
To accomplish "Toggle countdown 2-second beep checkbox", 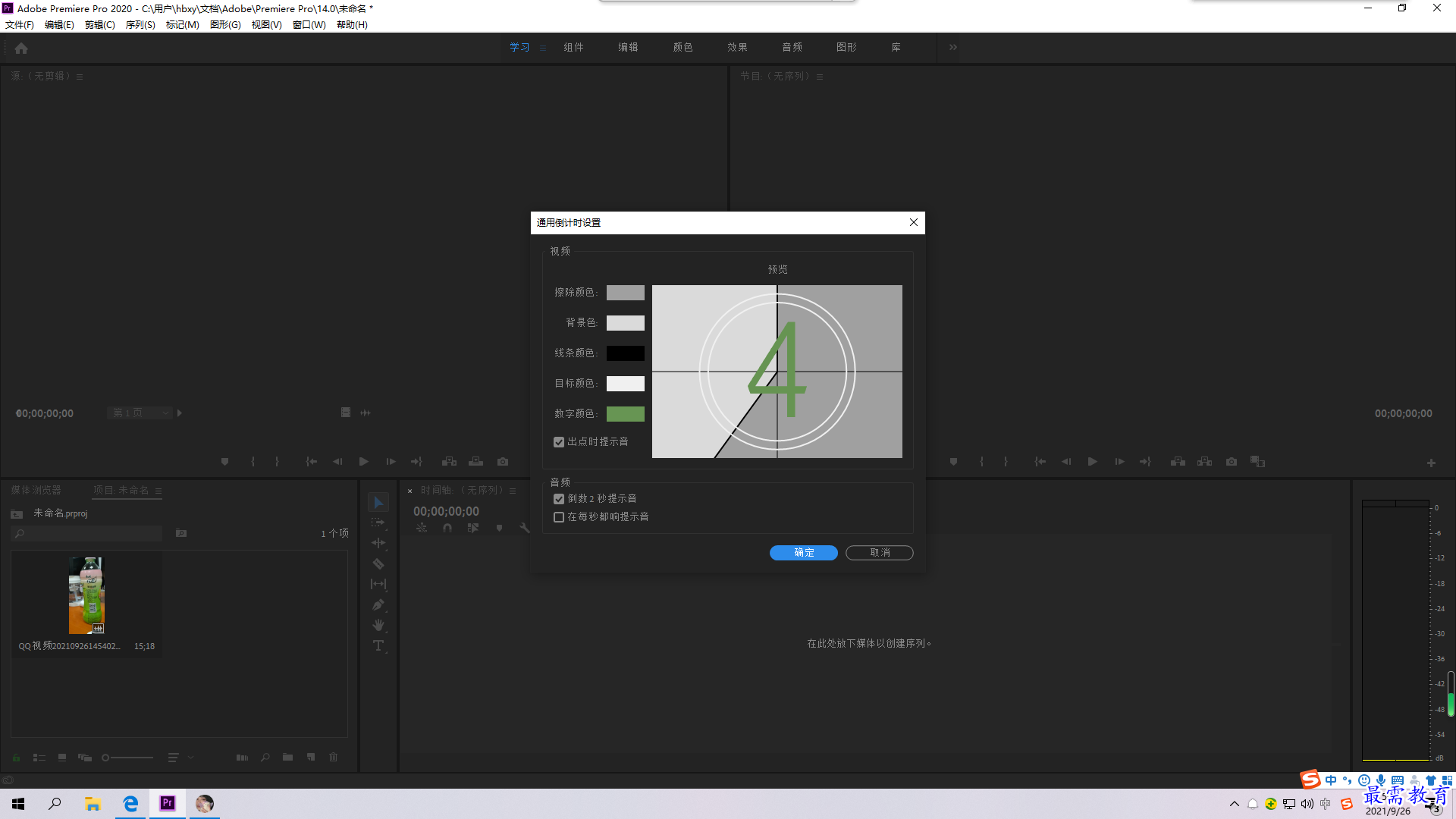I will coord(559,499).
